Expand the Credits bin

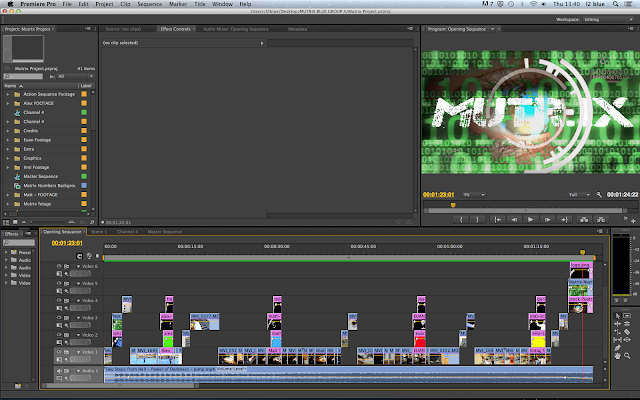click(x=7, y=131)
